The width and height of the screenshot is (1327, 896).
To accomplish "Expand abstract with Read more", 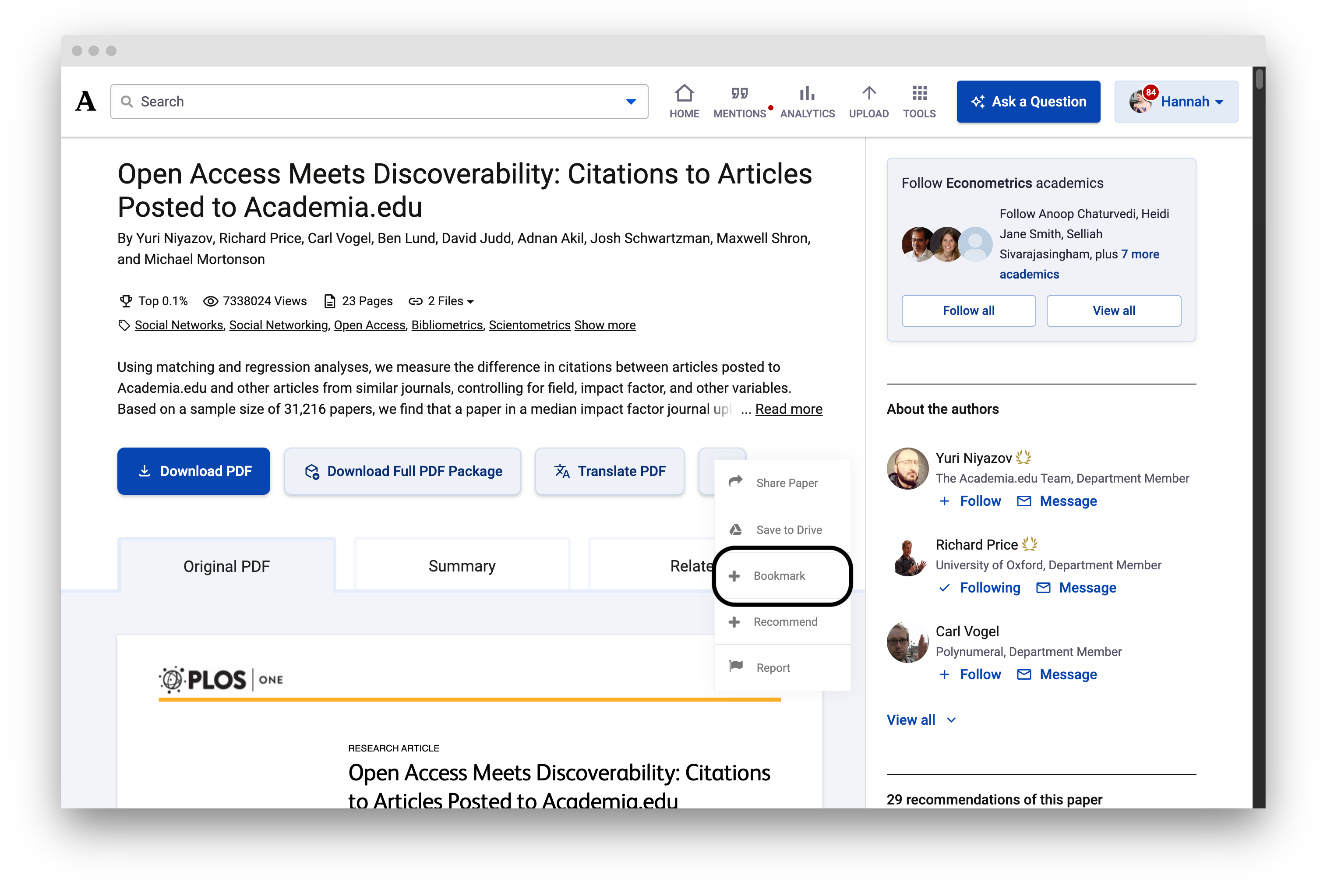I will 789,409.
